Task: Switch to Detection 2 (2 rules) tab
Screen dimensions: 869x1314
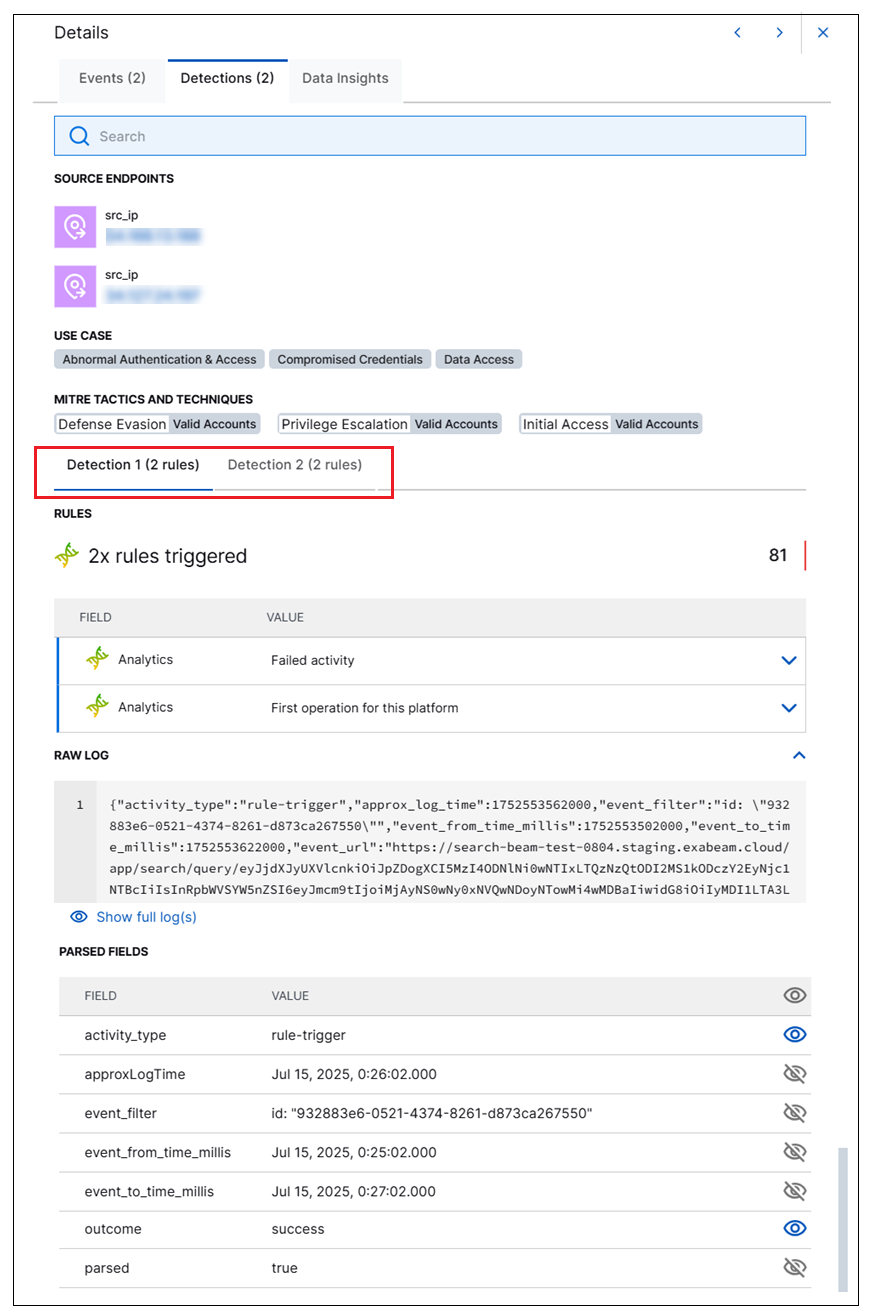Action: 295,465
